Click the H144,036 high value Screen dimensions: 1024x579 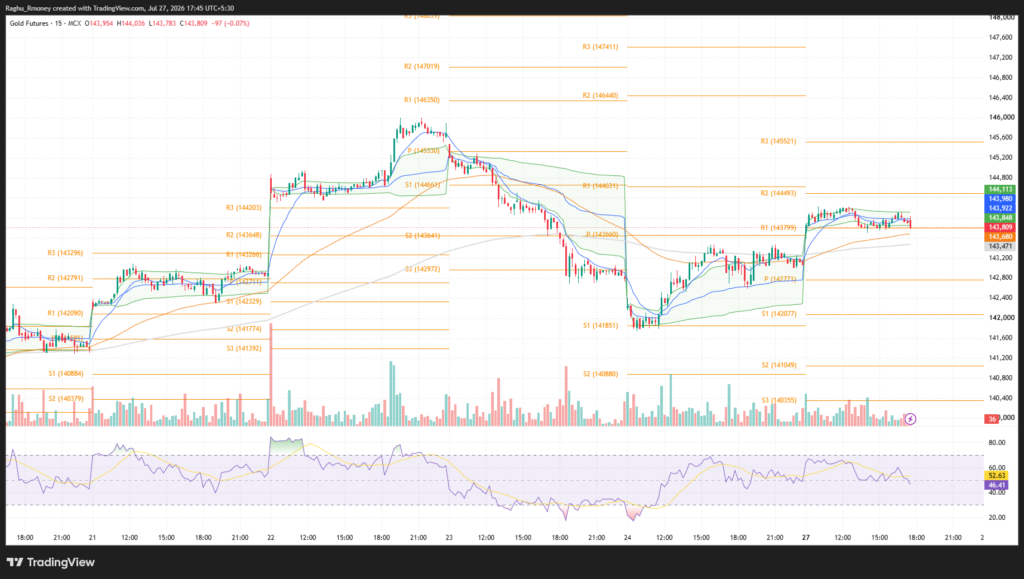click(x=131, y=23)
